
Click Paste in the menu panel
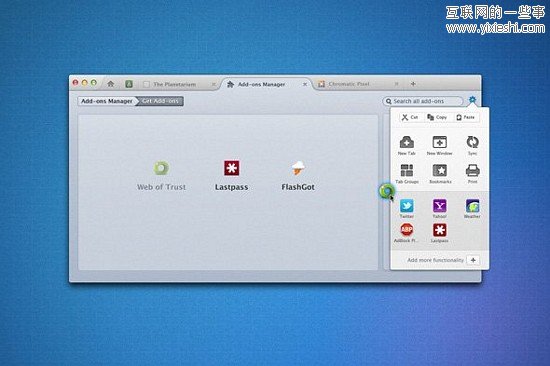pos(465,117)
